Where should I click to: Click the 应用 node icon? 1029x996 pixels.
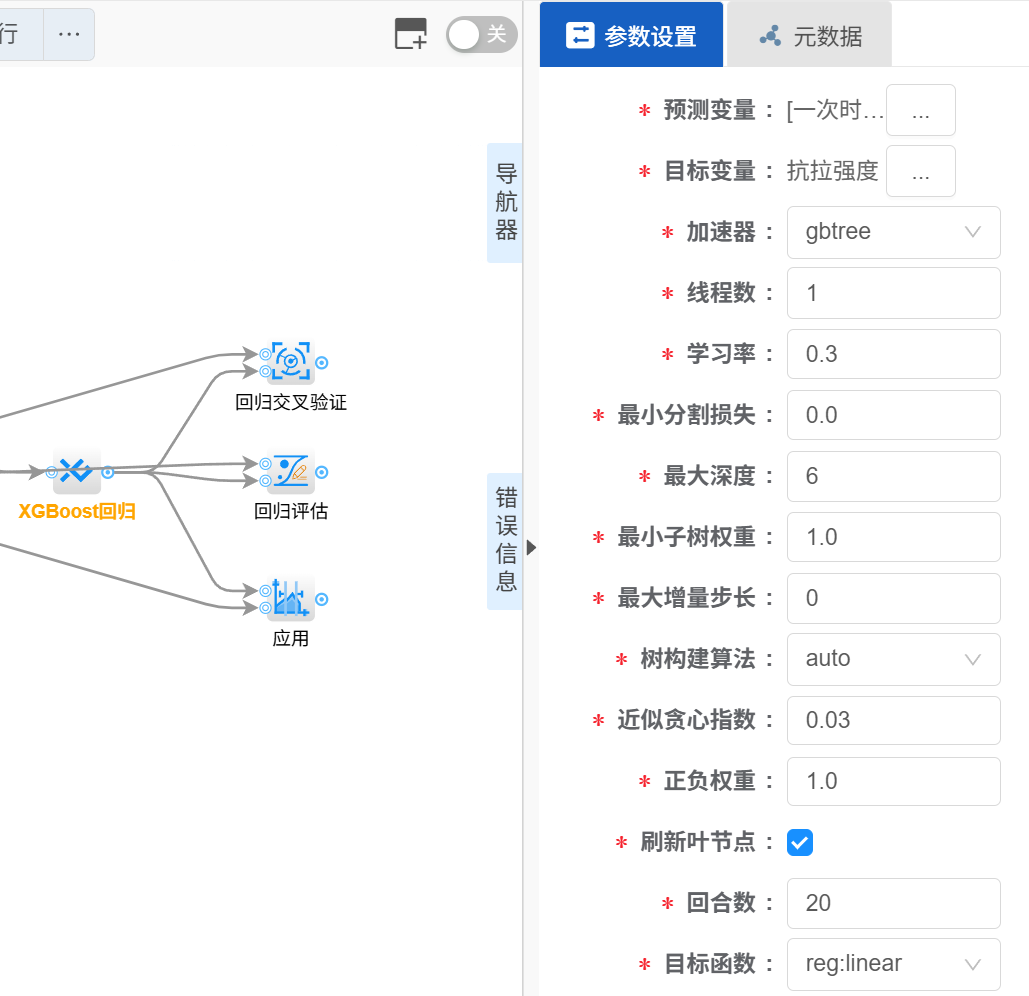point(291,598)
